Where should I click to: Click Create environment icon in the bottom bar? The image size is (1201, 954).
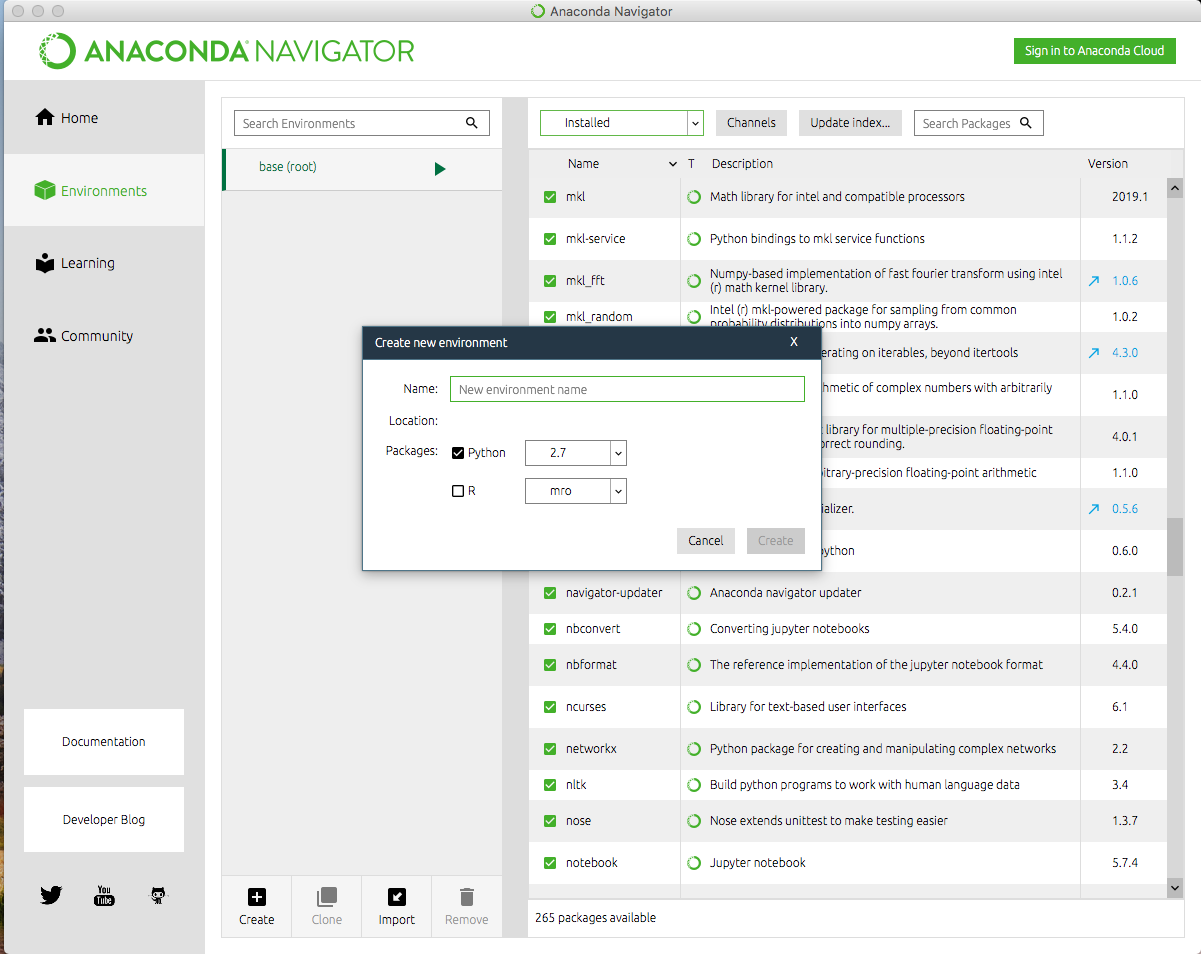coord(257,897)
